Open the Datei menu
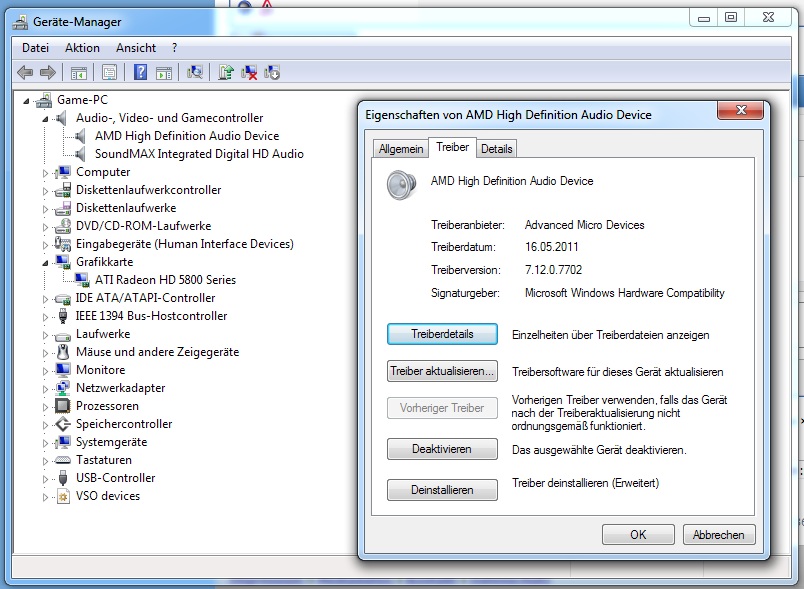The height and width of the screenshot is (589, 804). coord(35,48)
